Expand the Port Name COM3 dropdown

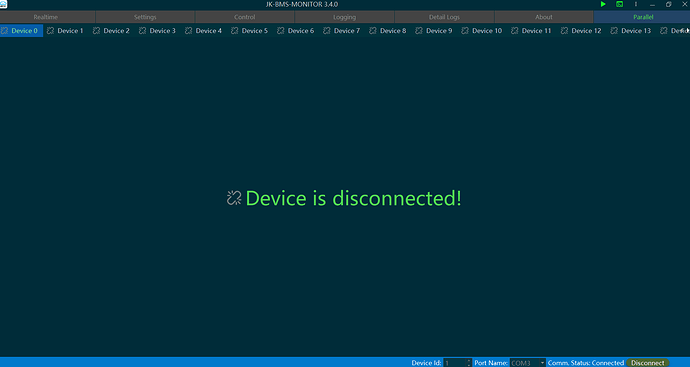pos(542,363)
